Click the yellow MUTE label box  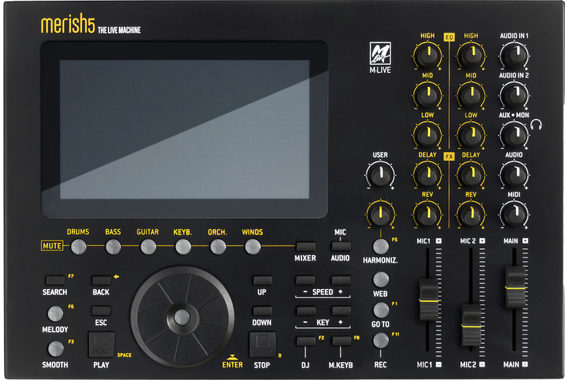click(x=52, y=246)
